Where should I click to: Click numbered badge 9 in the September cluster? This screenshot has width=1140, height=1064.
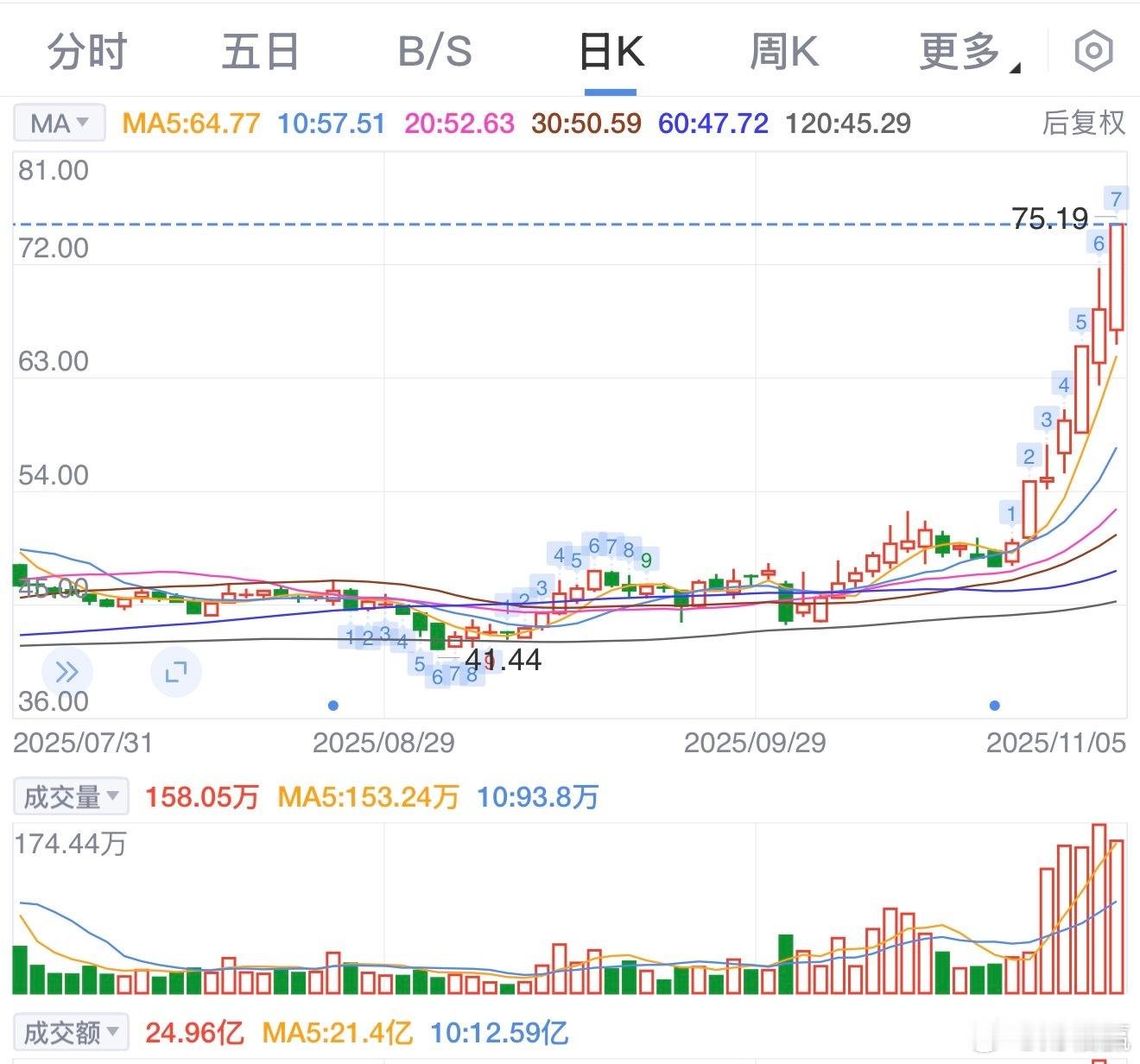(647, 560)
